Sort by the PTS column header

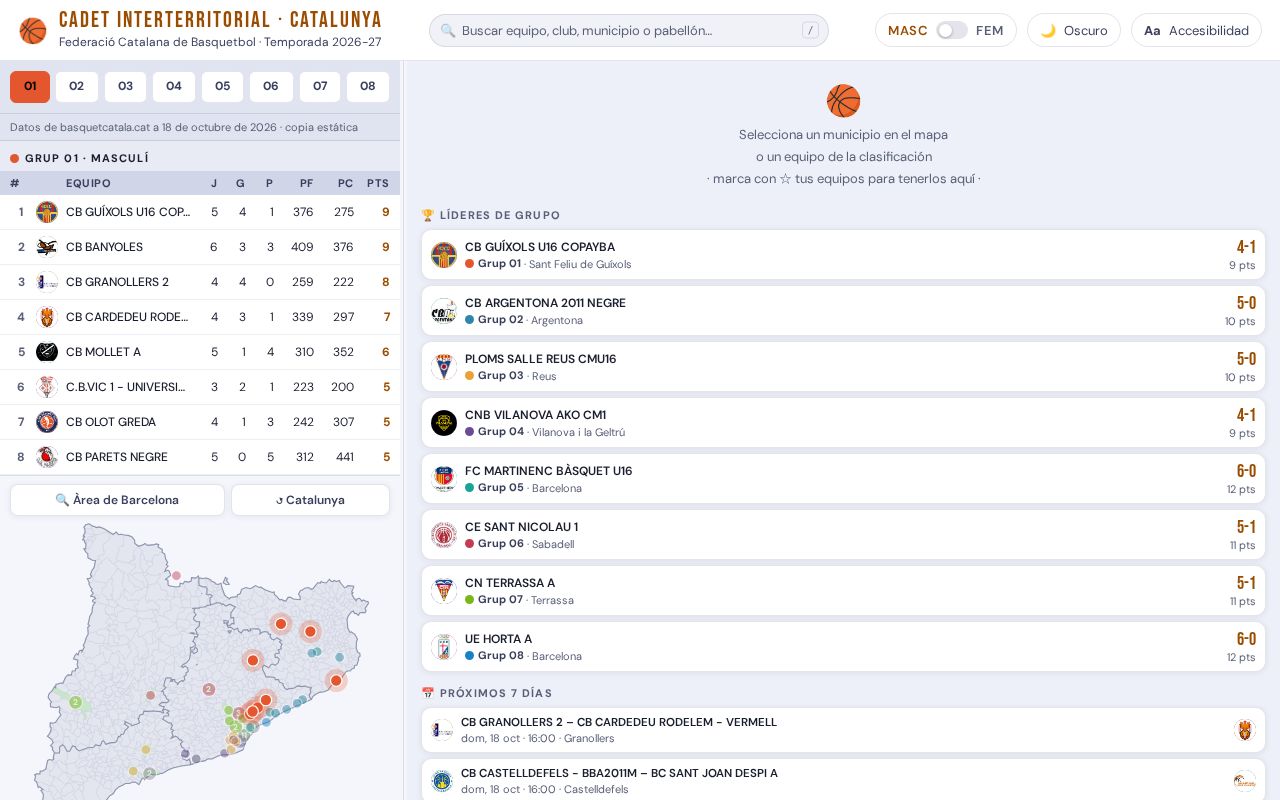(x=378, y=183)
